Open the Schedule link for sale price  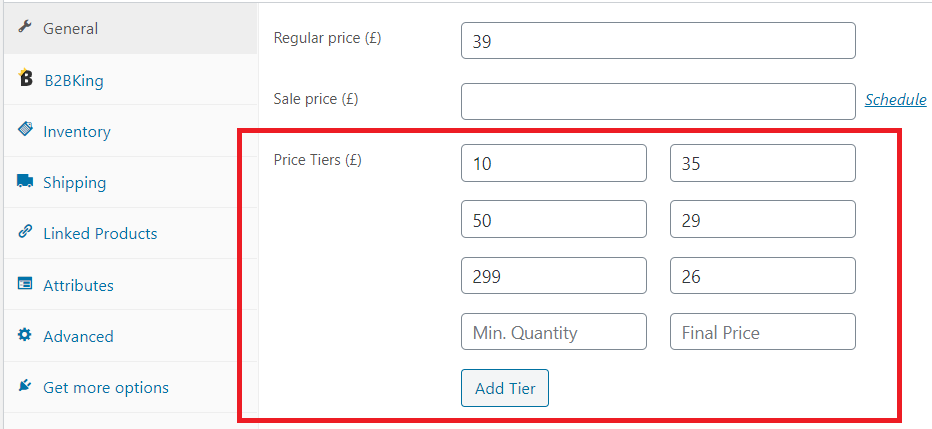coord(895,99)
